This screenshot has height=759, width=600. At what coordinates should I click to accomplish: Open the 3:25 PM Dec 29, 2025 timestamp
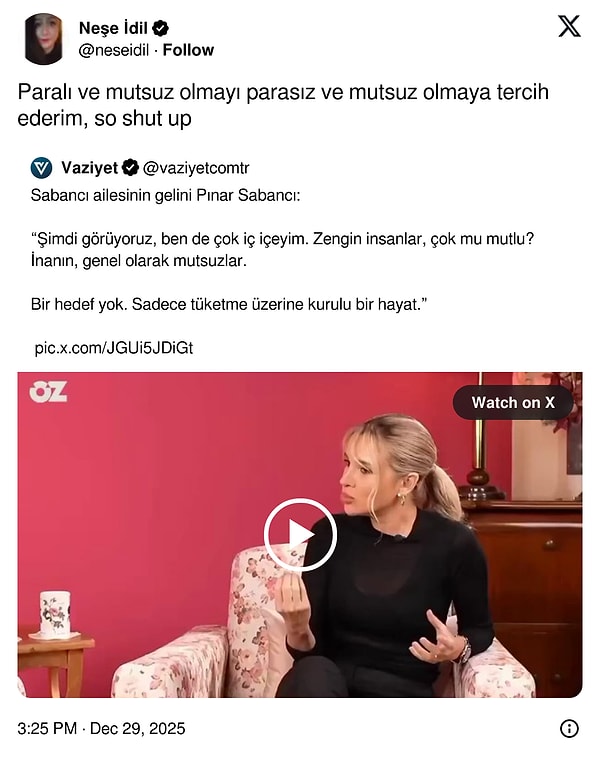[x=101, y=729]
